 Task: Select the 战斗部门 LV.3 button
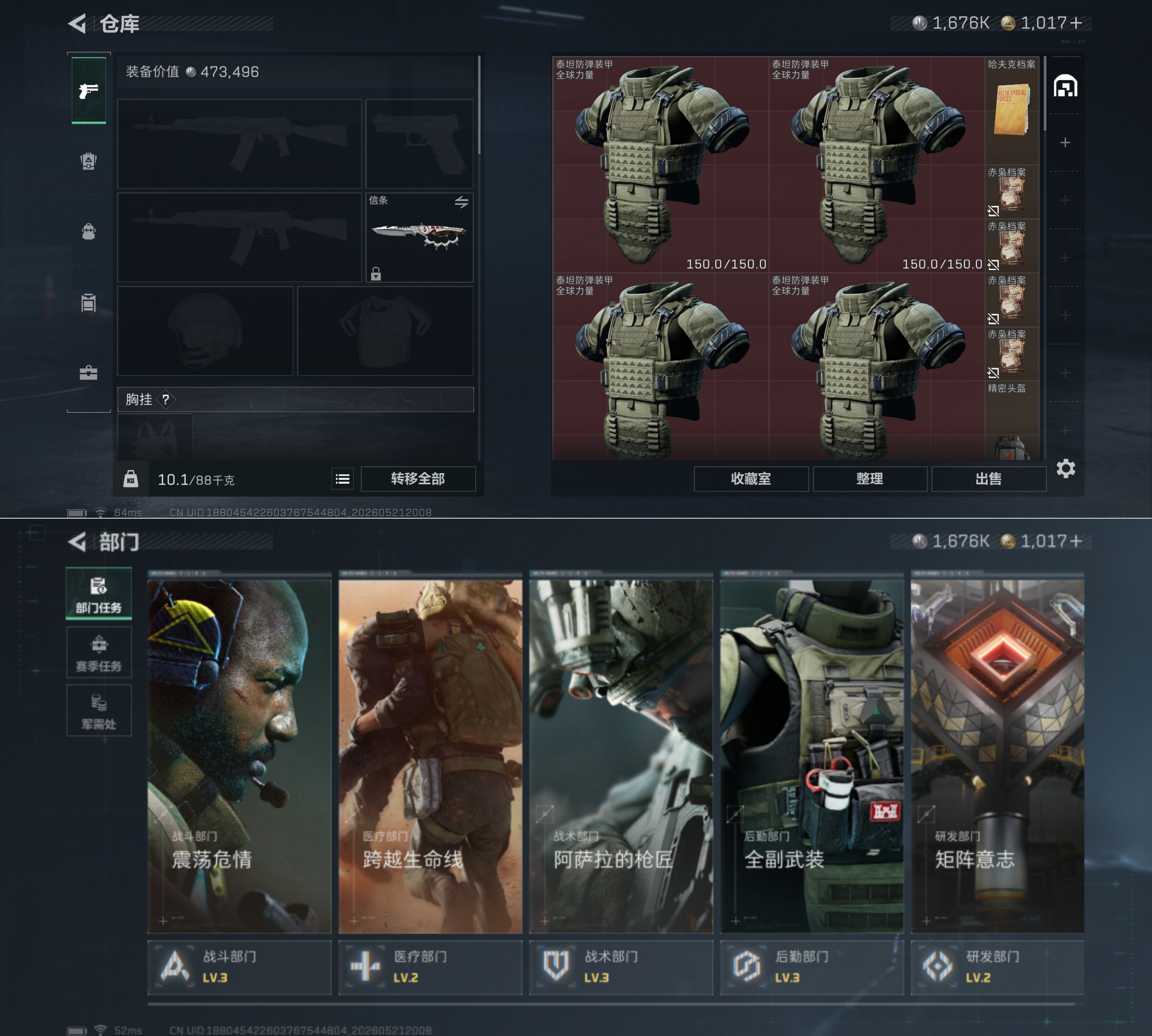(x=239, y=967)
